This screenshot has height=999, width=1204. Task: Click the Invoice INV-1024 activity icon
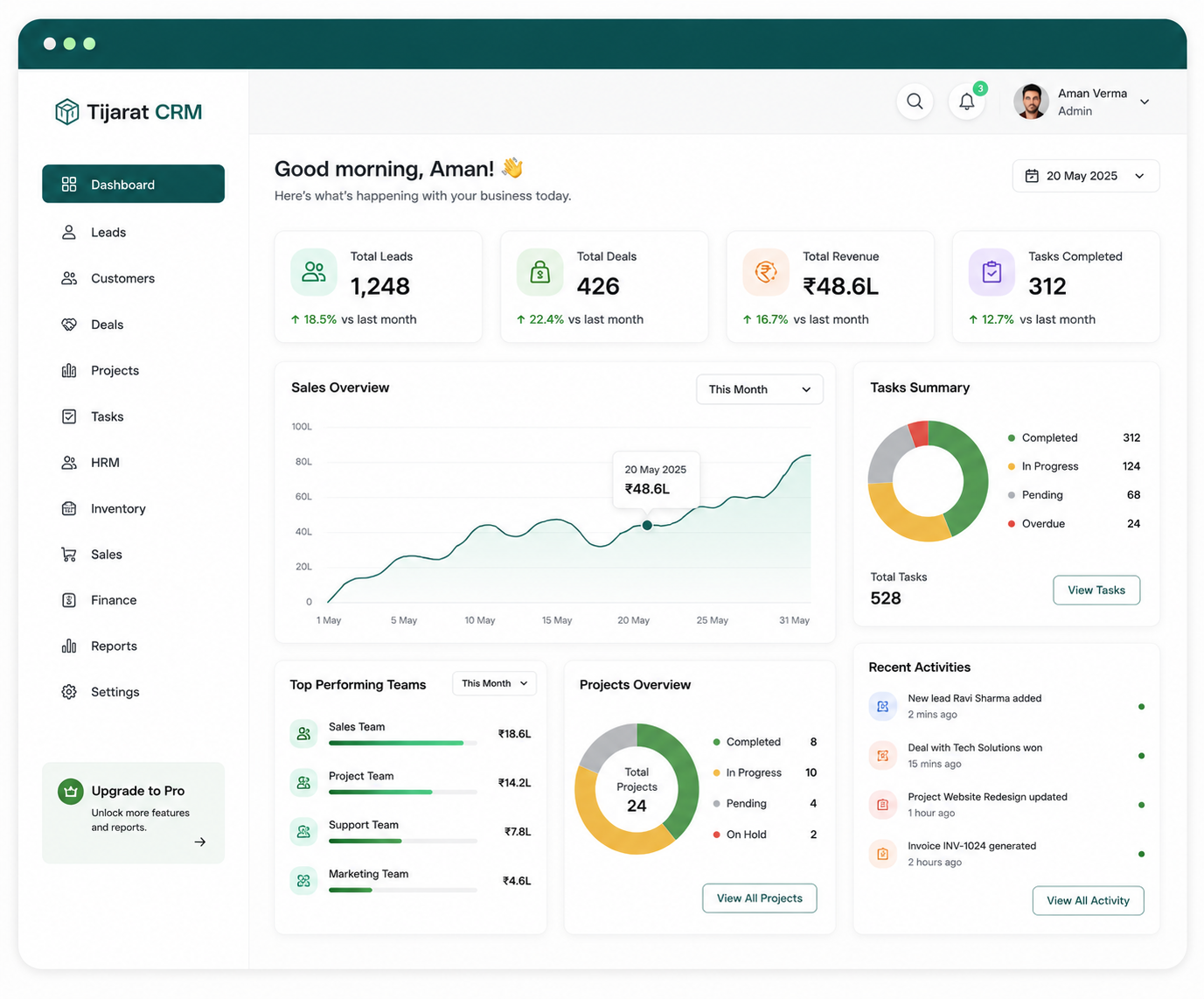(883, 854)
